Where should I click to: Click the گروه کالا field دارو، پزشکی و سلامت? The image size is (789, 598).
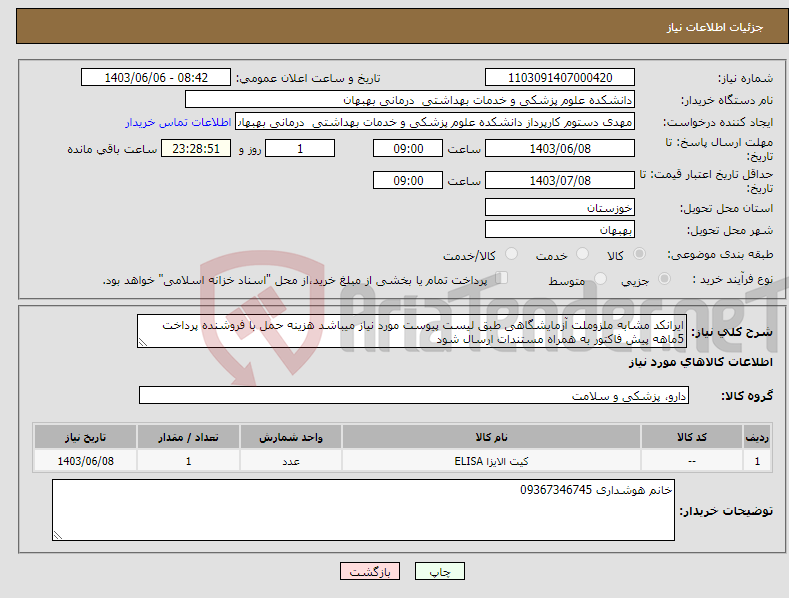tap(414, 396)
